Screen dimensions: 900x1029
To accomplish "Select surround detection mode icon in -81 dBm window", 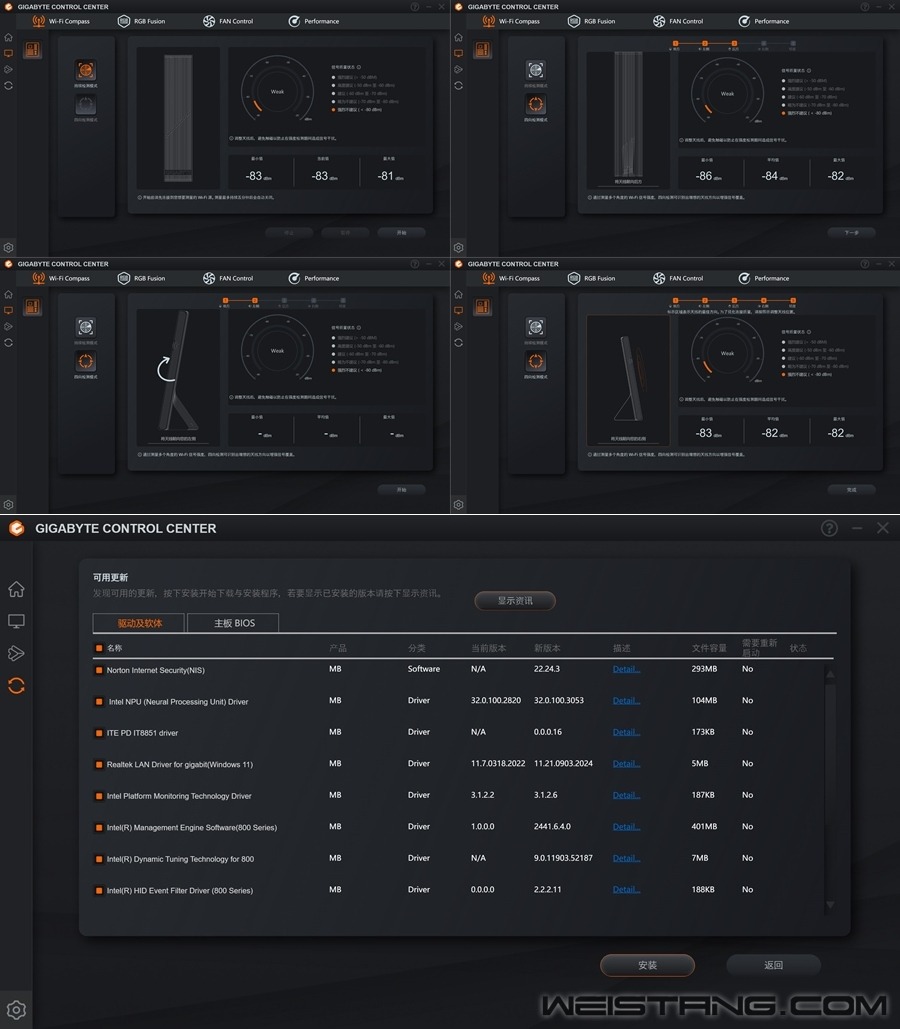I will point(85,70).
